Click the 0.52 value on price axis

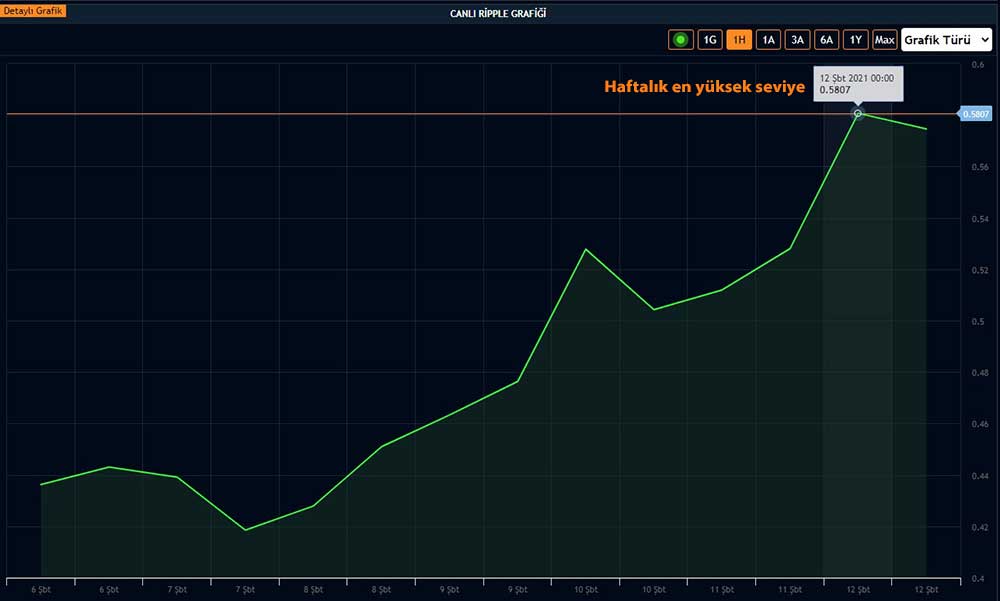980,271
